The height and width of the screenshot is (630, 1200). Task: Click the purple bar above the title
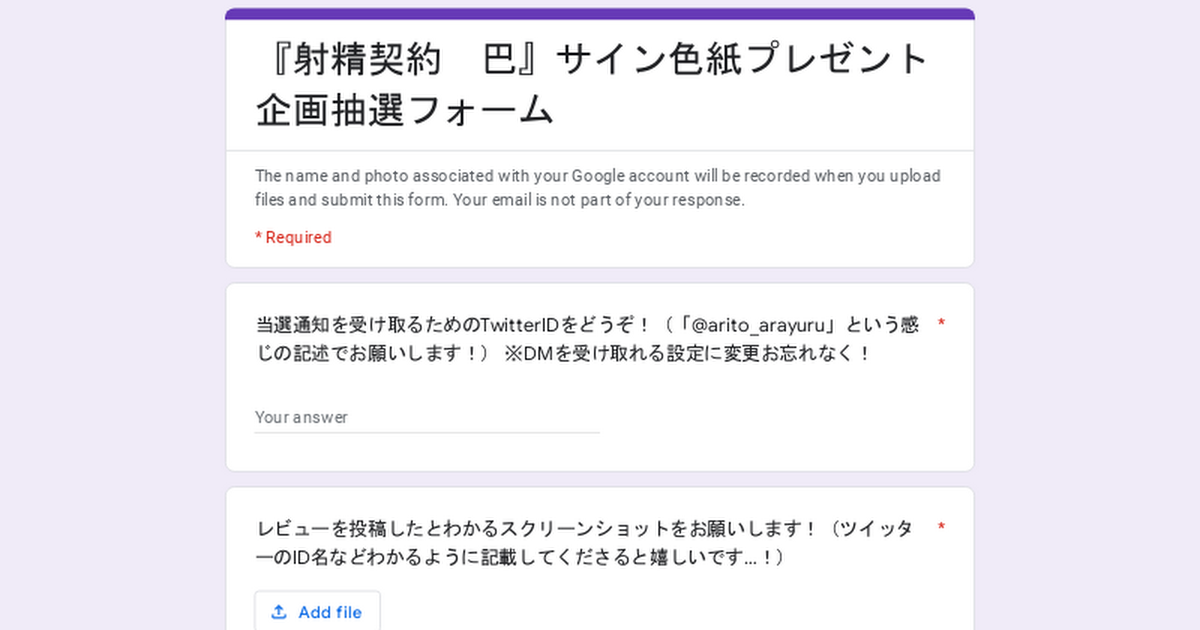click(x=600, y=14)
